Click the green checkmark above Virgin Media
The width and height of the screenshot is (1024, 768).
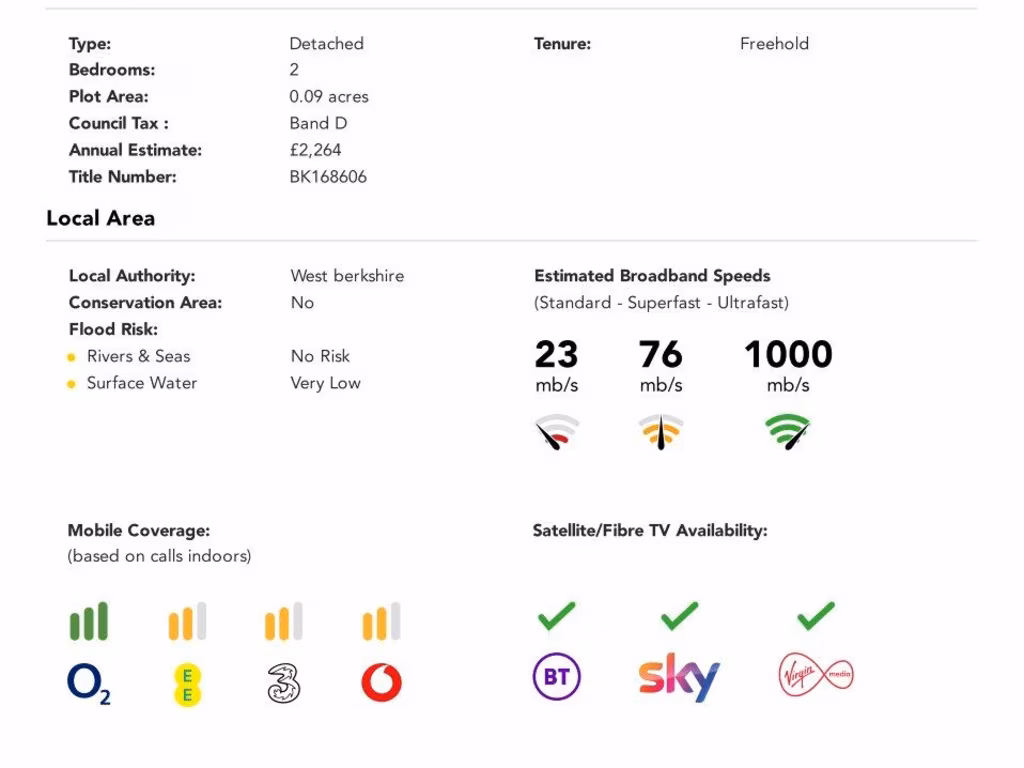pos(816,616)
